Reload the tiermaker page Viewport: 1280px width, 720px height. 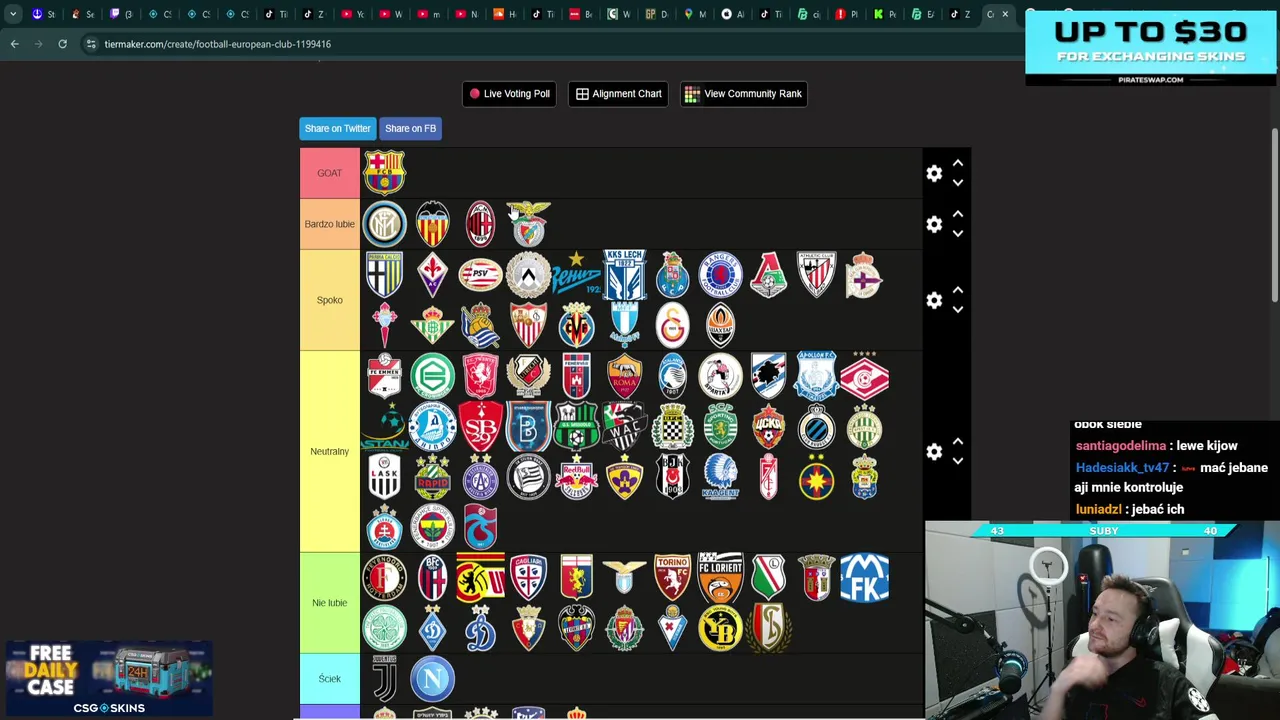click(x=62, y=44)
